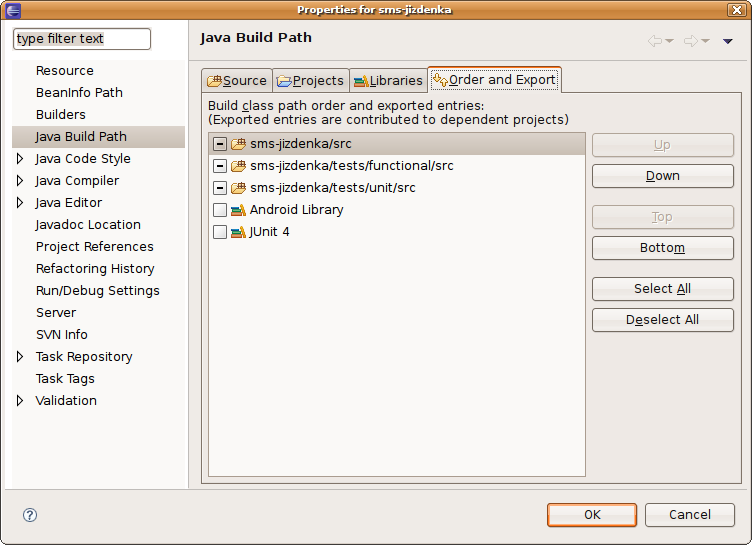Expand the Java Editor node

tap(20, 202)
